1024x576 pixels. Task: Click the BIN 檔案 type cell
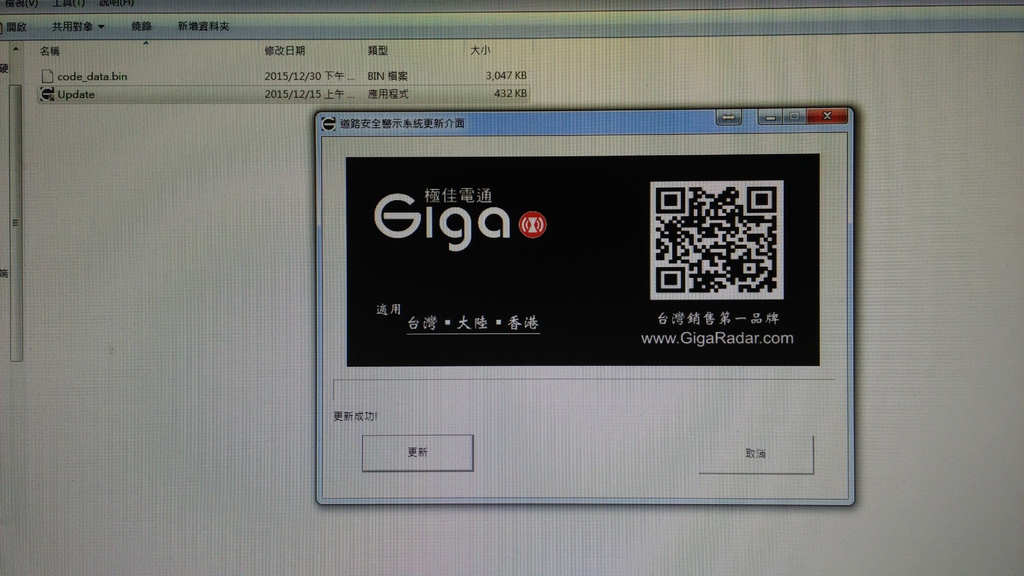[x=387, y=76]
